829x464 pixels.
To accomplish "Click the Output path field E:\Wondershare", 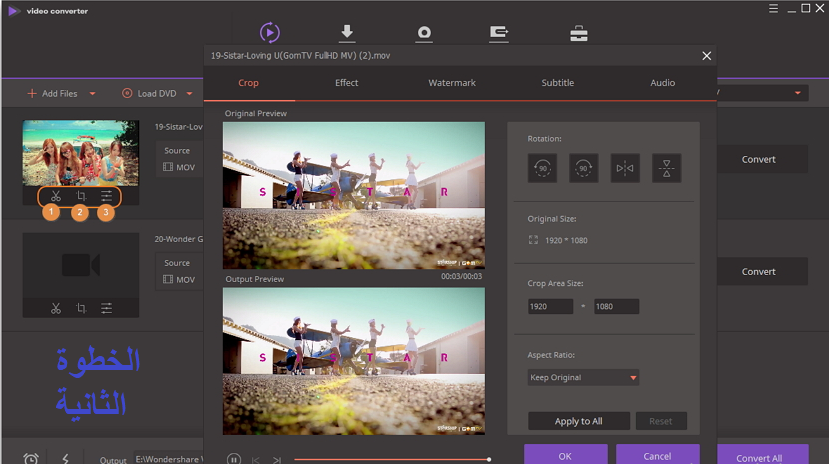I will 167,459.
